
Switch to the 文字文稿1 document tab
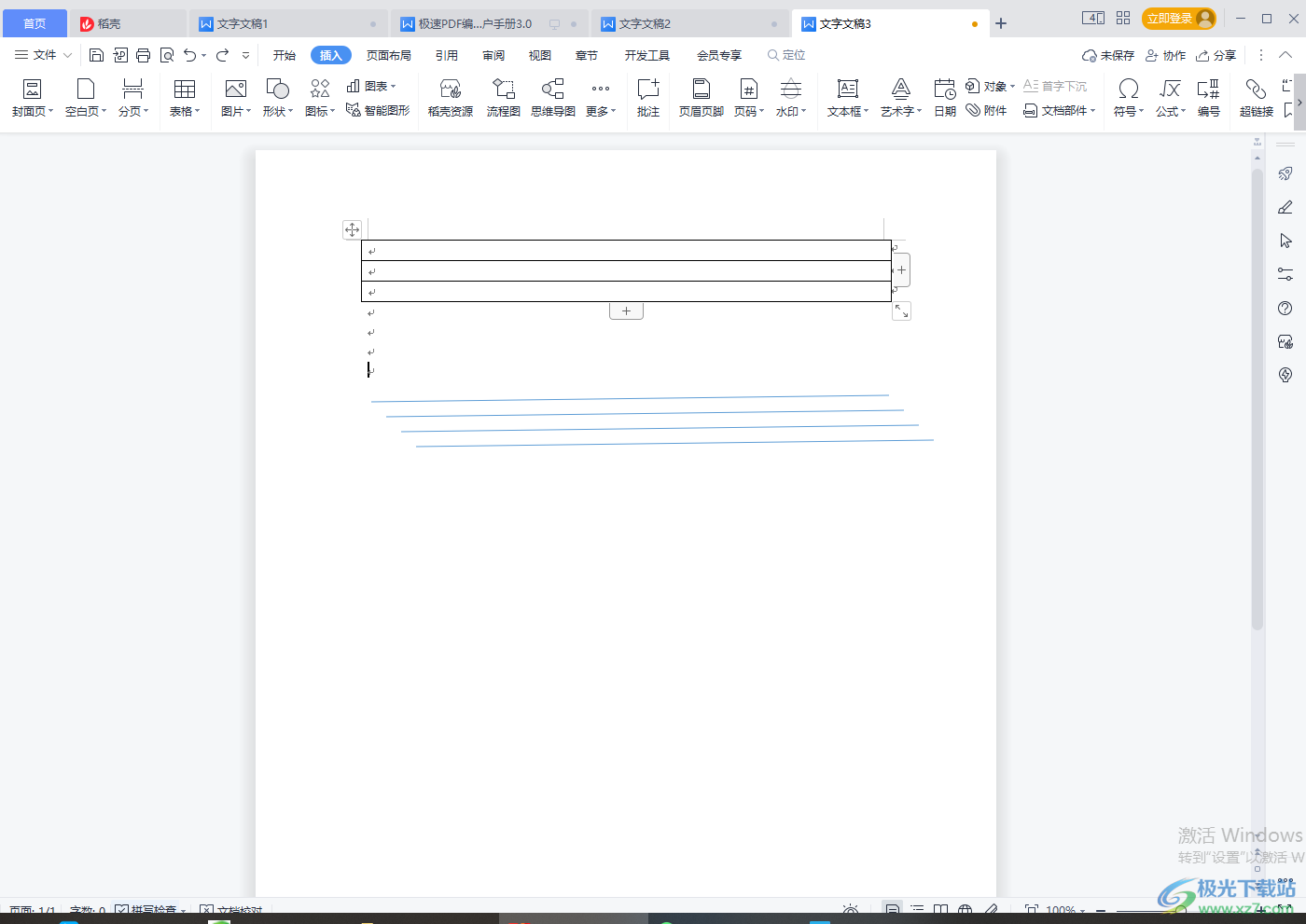pos(289,23)
